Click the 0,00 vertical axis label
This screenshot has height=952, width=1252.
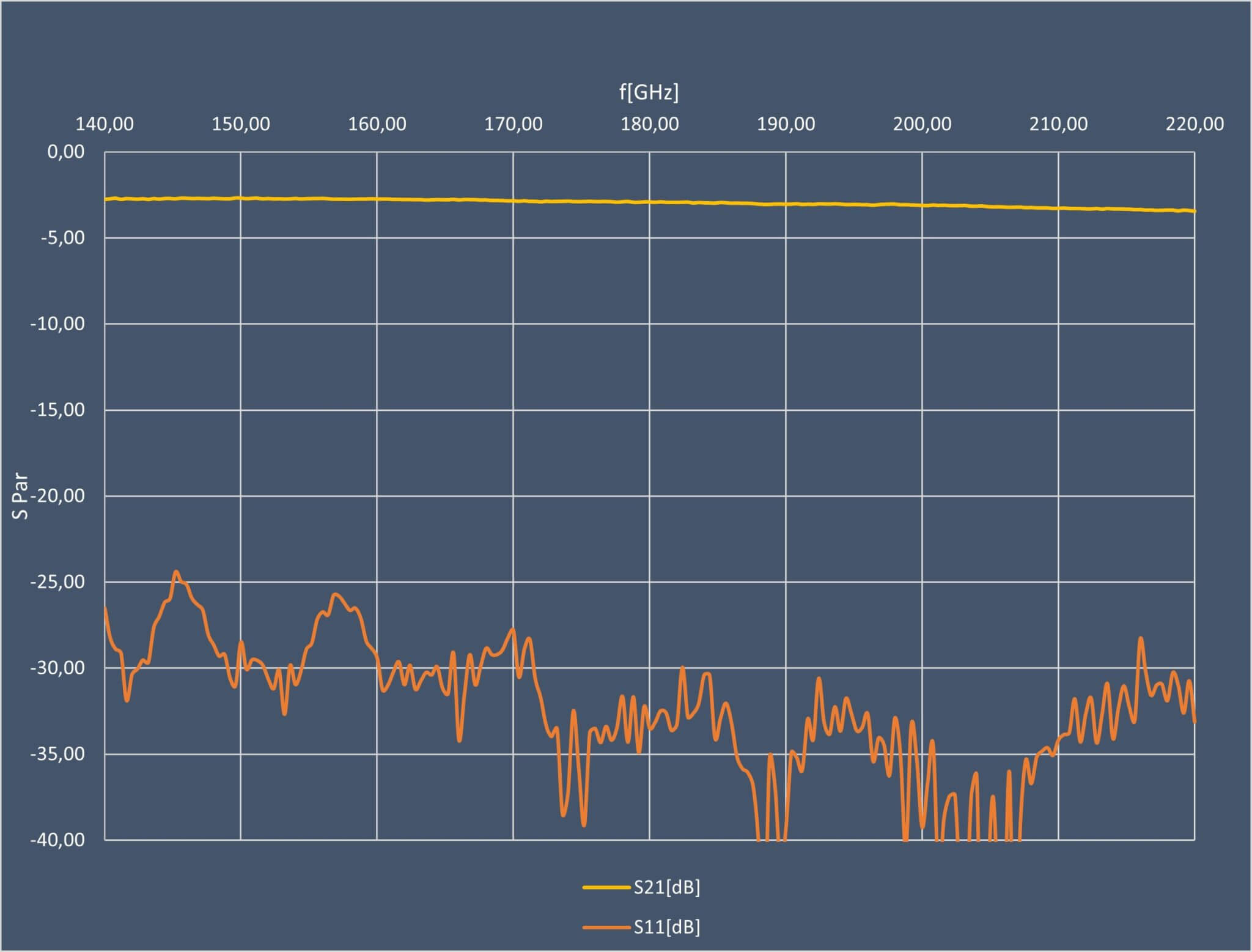pyautogui.click(x=66, y=152)
